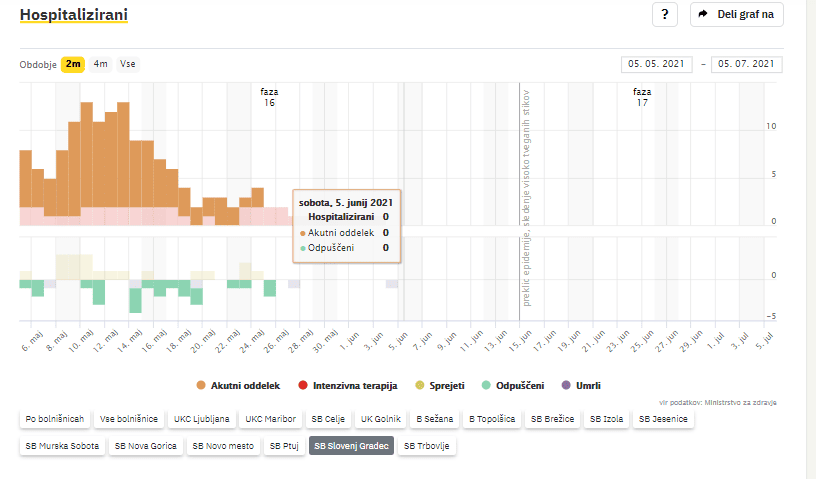Select the 2m period option
Screen dimensions: 816x479
tap(72, 64)
